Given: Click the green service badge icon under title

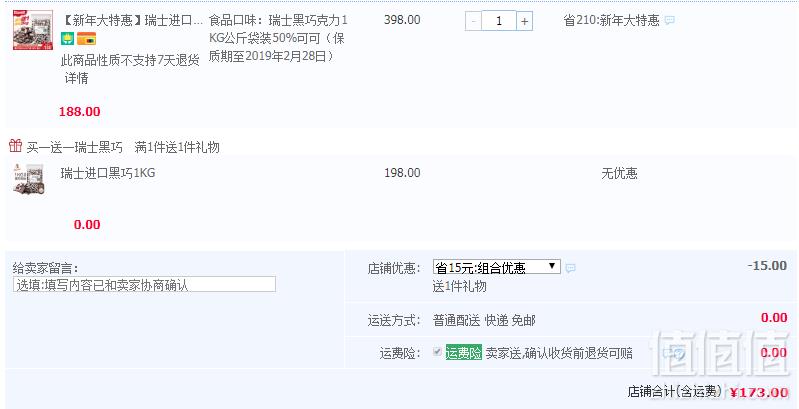Looking at the screenshot, I should (x=67, y=39).
